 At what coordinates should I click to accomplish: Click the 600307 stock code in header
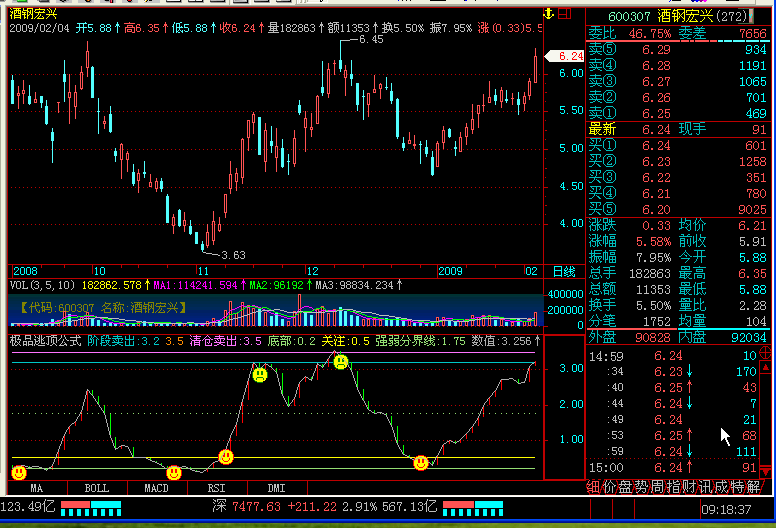click(x=629, y=17)
